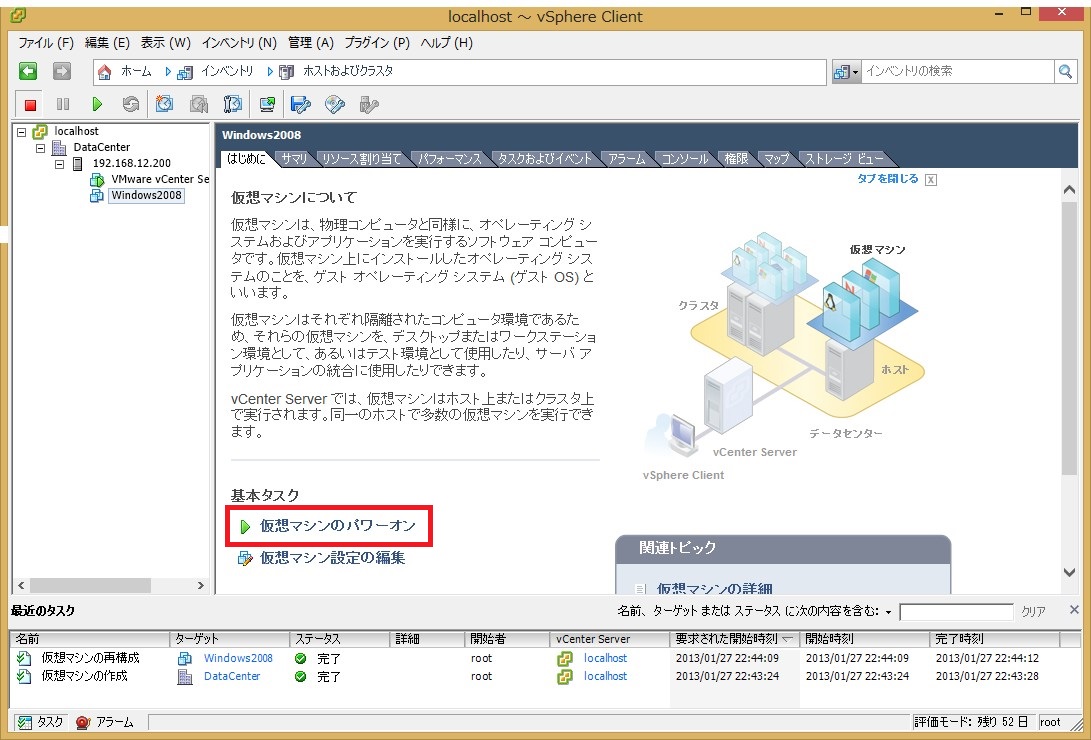This screenshot has height=740, width=1091.
Task: Open the Snapshot Manager wrench-clock icon
Action: (232, 104)
